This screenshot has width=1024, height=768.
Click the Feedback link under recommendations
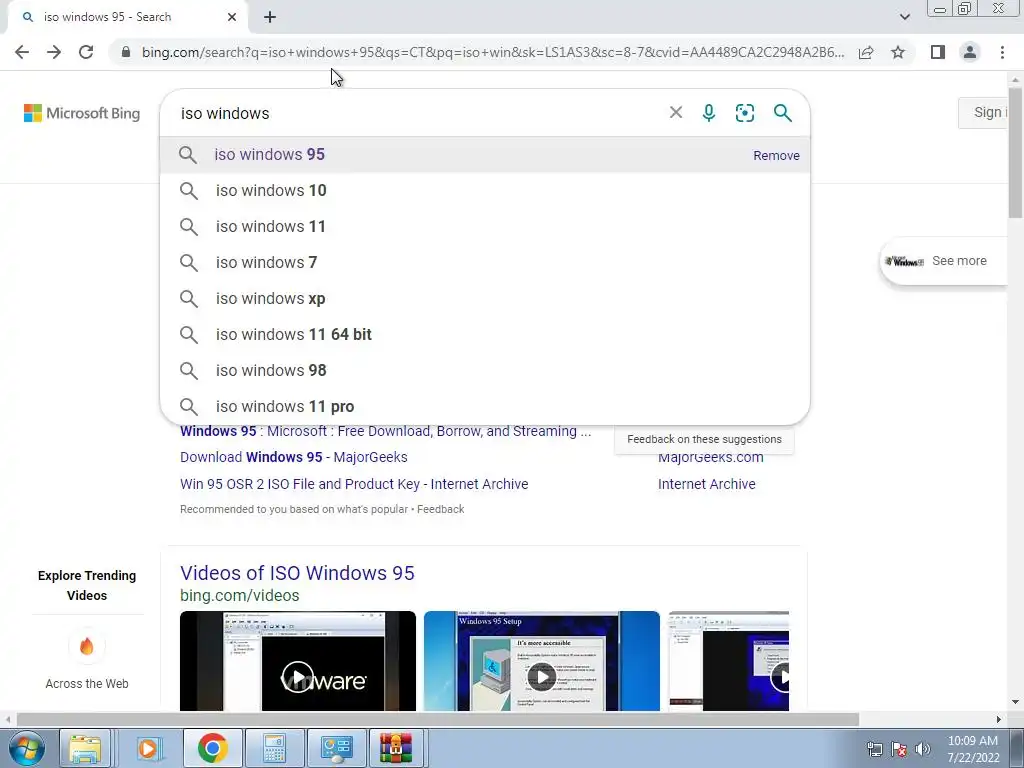tap(441, 509)
